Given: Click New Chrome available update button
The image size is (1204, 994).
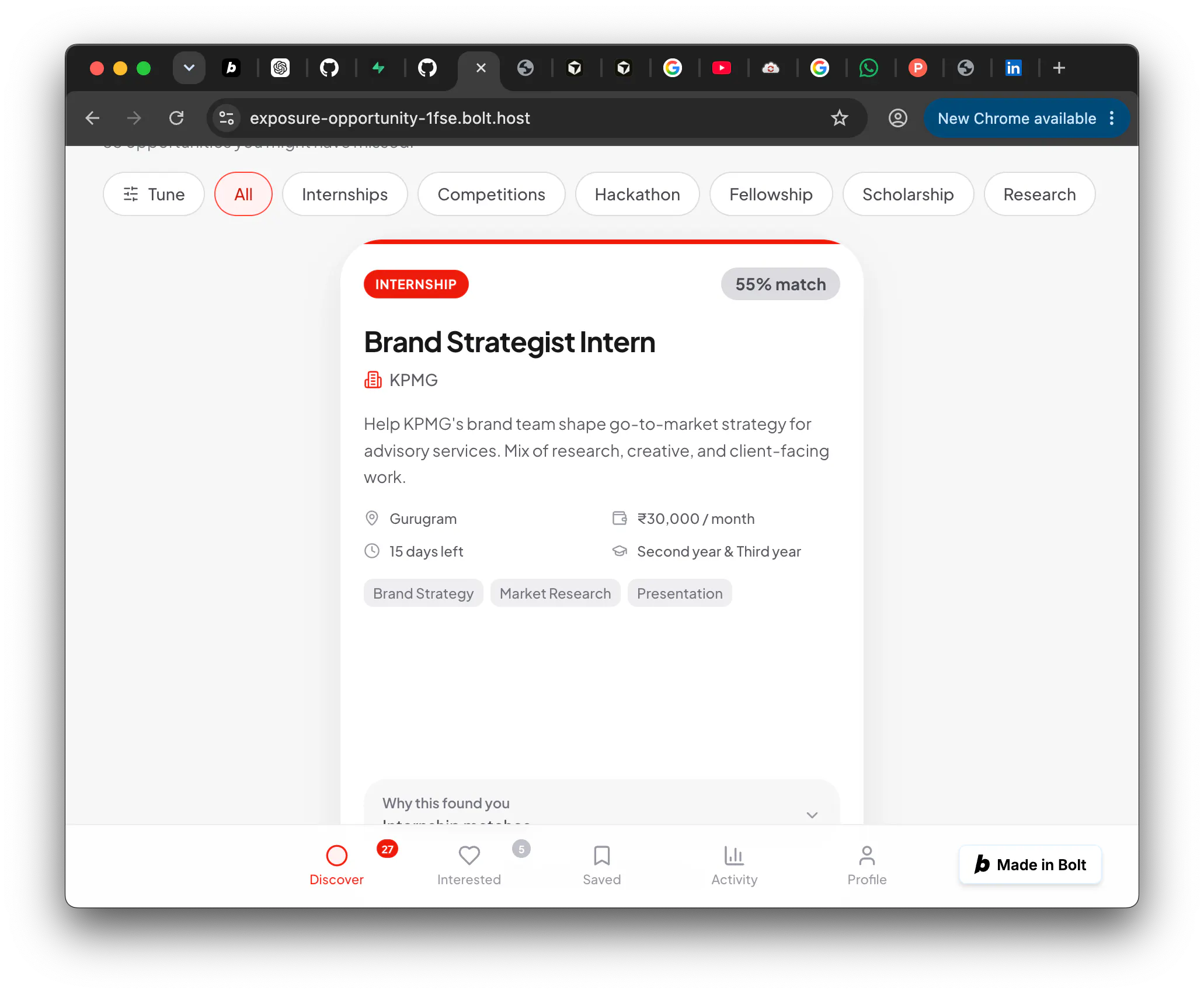Looking at the screenshot, I should tap(1017, 119).
